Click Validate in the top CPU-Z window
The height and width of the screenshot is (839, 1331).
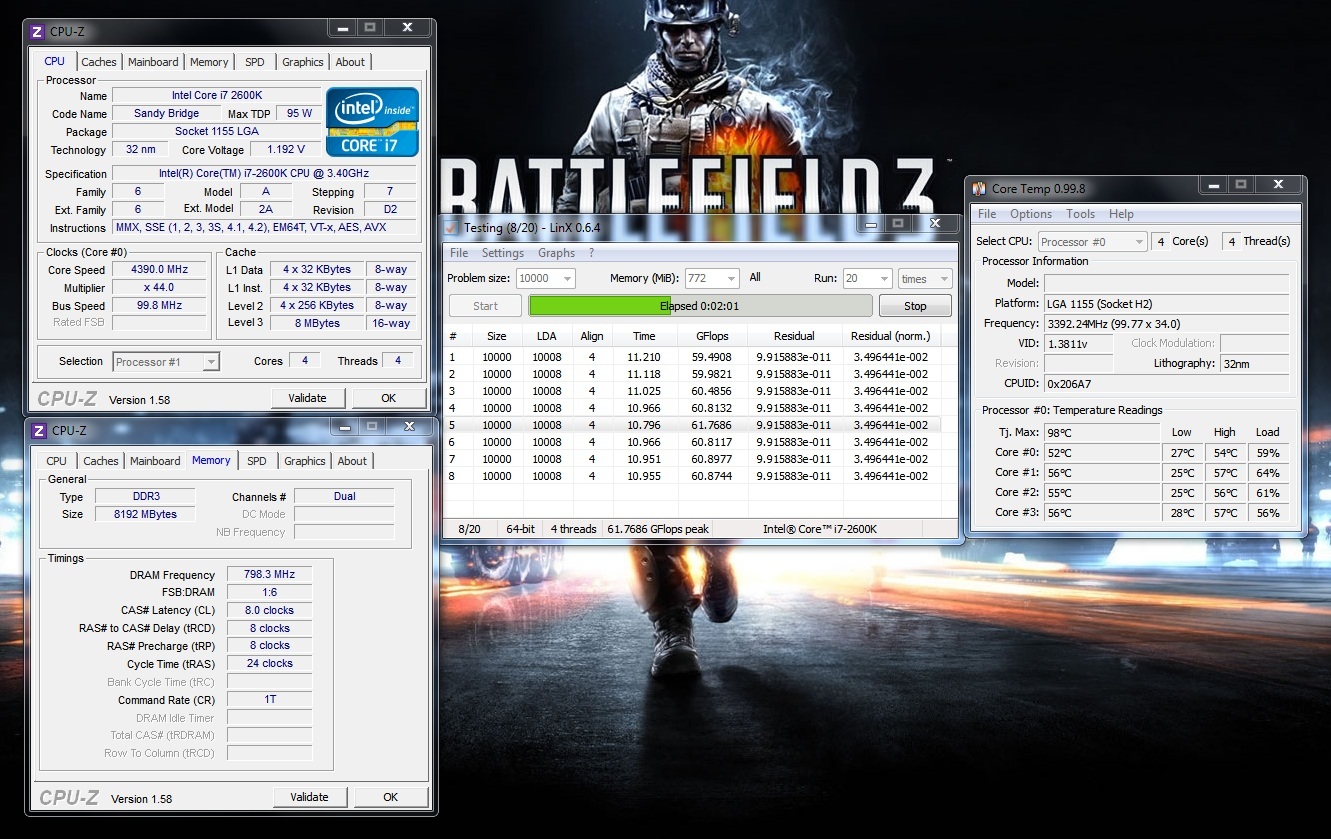tap(307, 398)
